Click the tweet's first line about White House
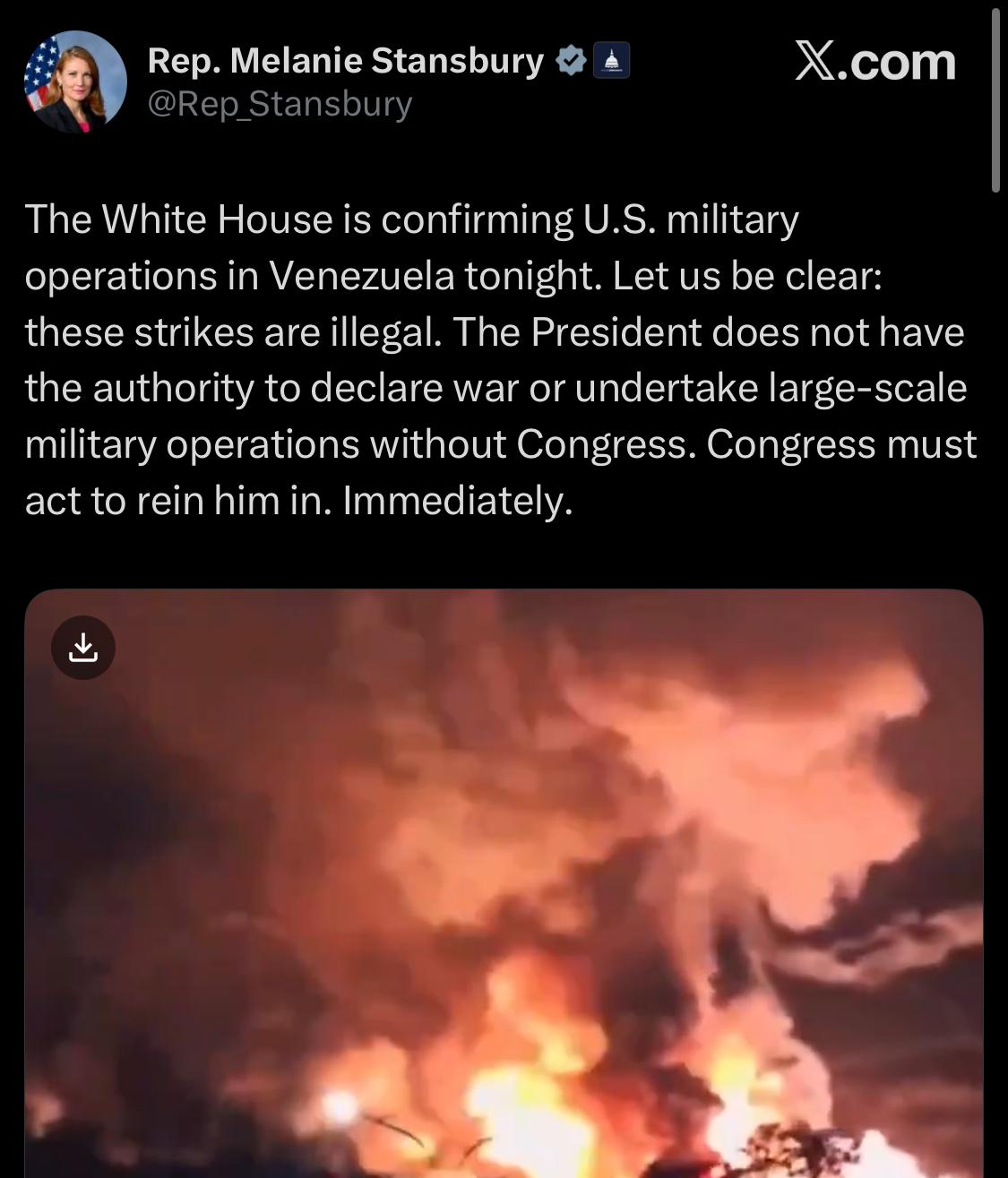This screenshot has height=1178, width=1008. tap(411, 219)
